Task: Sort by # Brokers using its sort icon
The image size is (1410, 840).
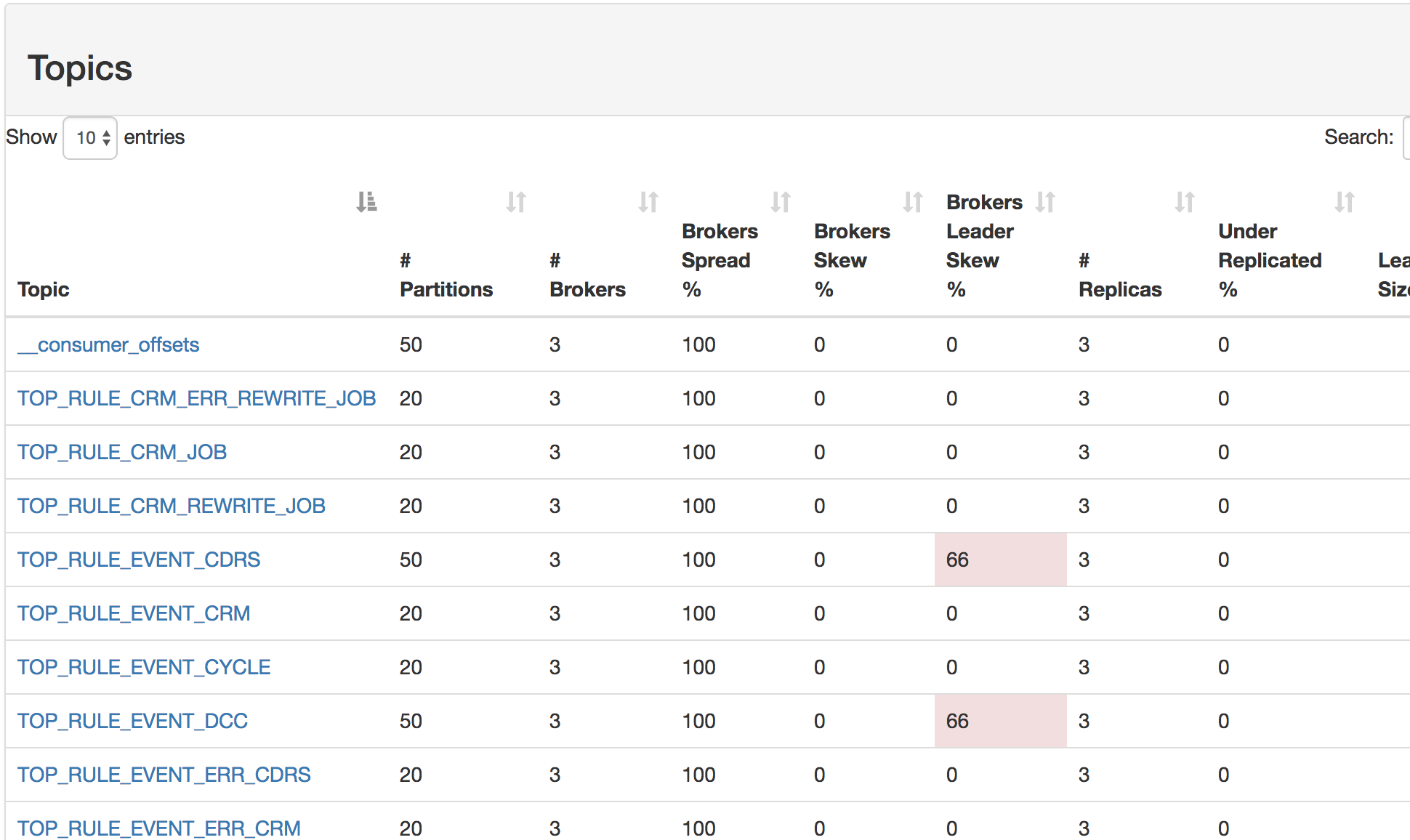Action: point(649,201)
